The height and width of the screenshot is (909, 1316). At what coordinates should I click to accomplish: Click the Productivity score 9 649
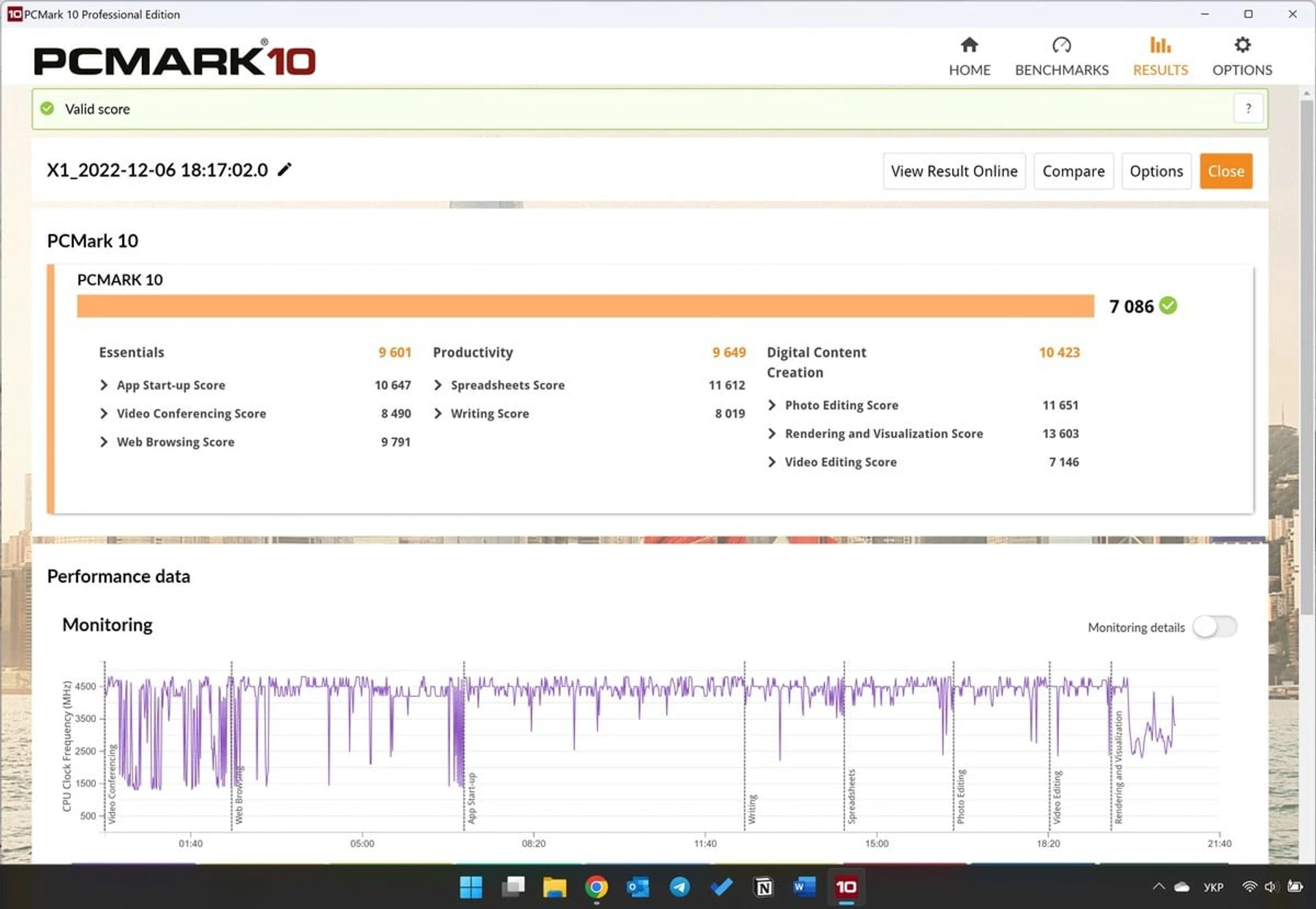[729, 352]
